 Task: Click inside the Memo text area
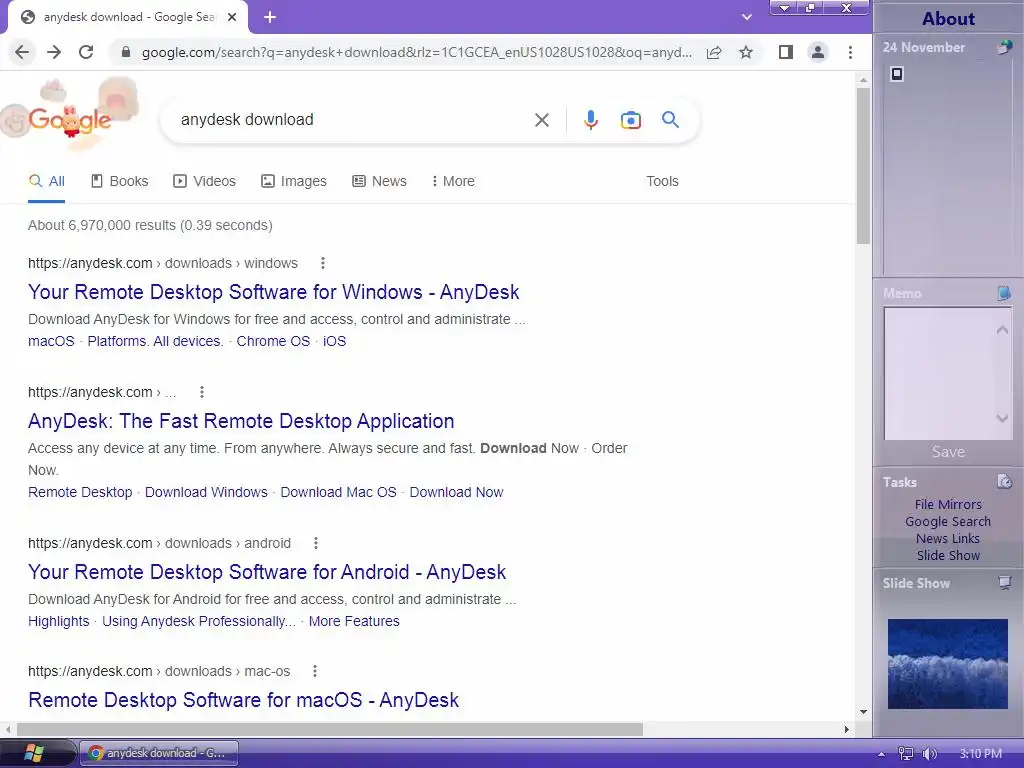[940, 374]
